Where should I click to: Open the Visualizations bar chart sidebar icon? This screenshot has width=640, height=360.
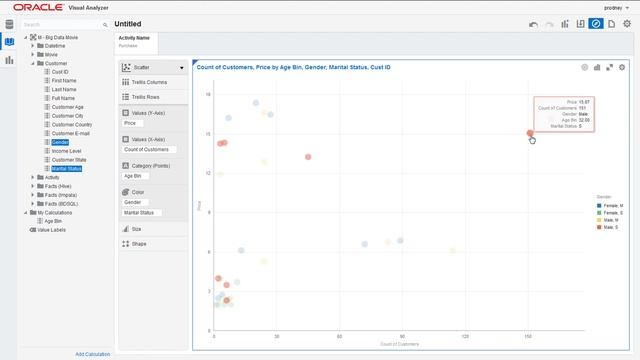click(9, 60)
